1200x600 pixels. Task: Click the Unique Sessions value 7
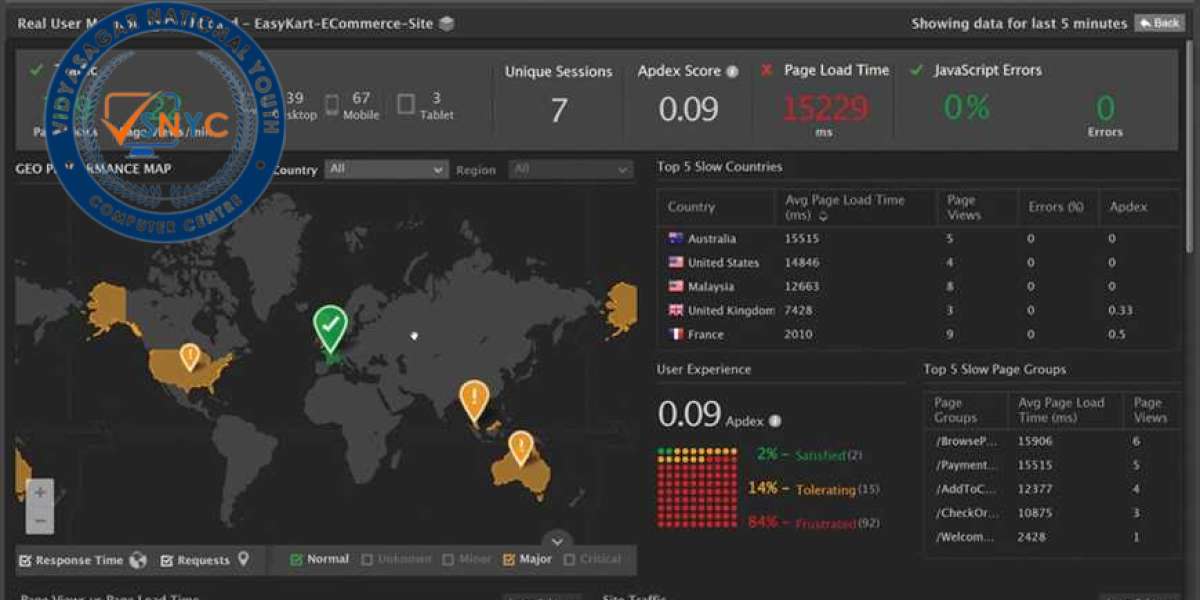[558, 110]
